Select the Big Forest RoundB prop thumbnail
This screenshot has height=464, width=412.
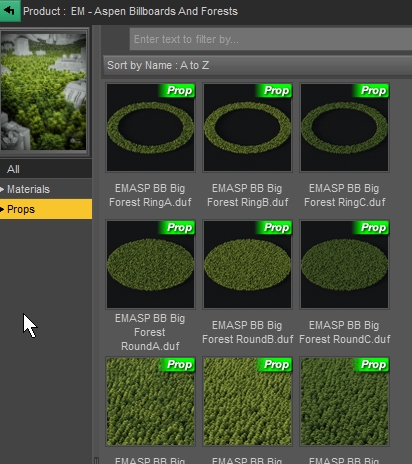247,264
